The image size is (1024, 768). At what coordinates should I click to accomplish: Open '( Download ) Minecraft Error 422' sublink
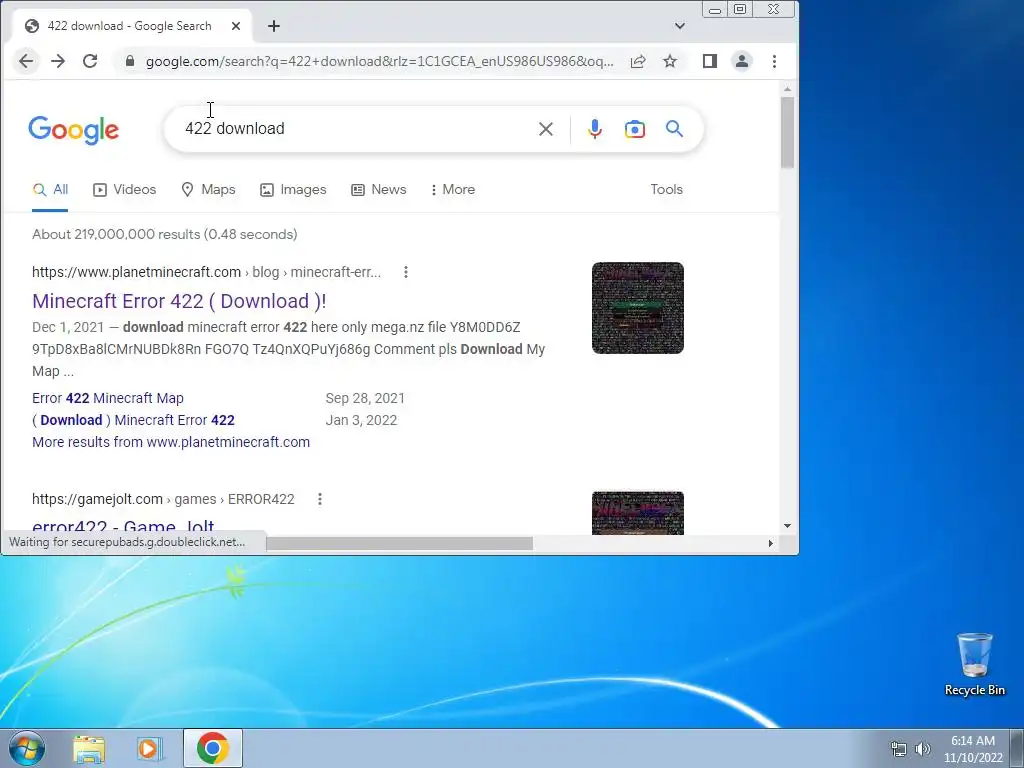tap(133, 420)
